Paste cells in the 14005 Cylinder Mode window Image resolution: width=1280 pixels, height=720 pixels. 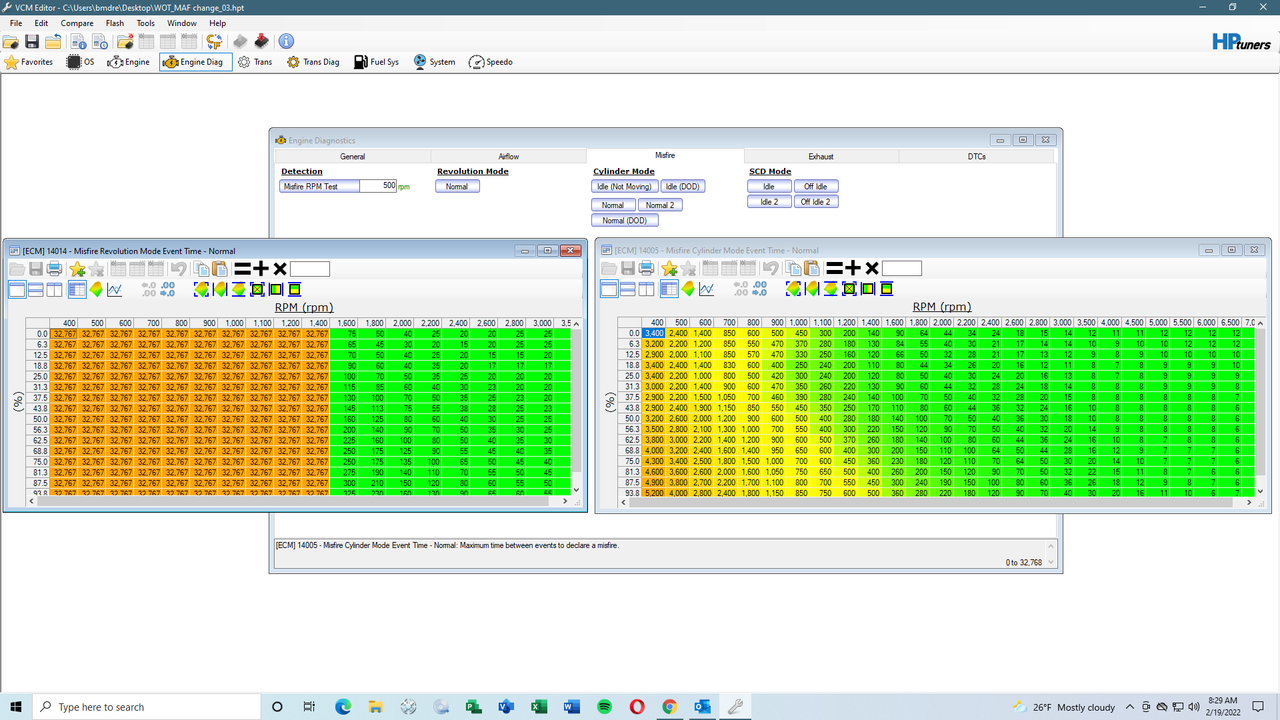coord(810,268)
